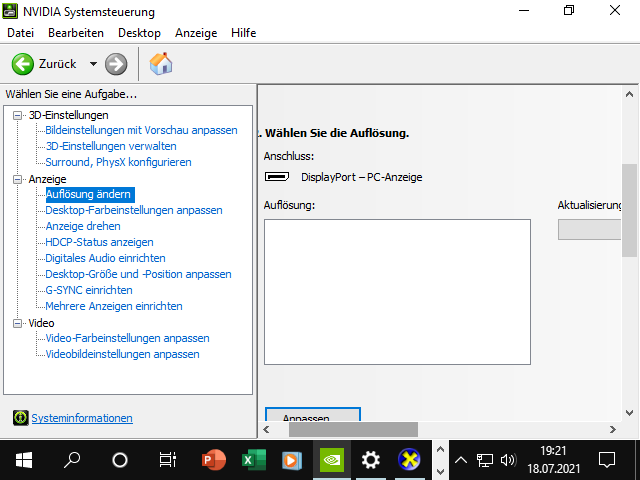Select Surround, PhysX konfigurieren
This screenshot has width=640, height=480.
[x=118, y=162]
